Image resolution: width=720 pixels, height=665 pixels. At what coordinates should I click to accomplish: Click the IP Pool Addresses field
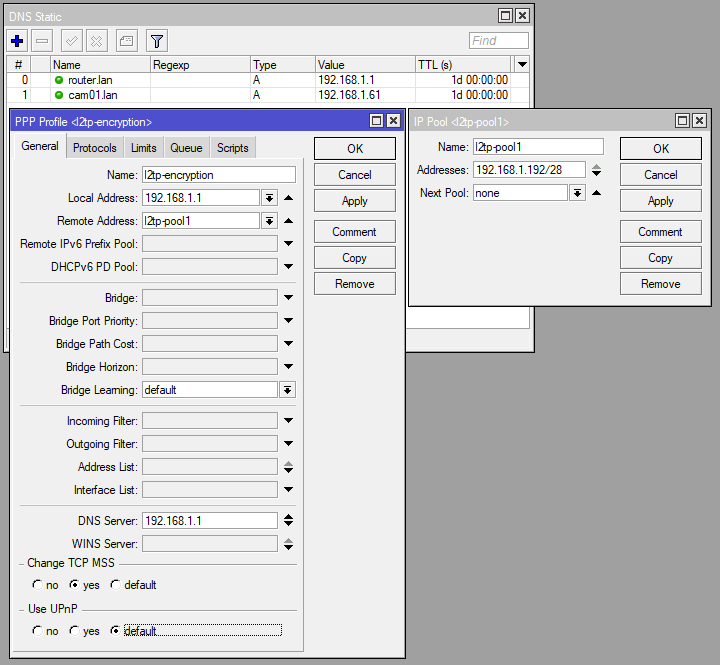click(529, 170)
